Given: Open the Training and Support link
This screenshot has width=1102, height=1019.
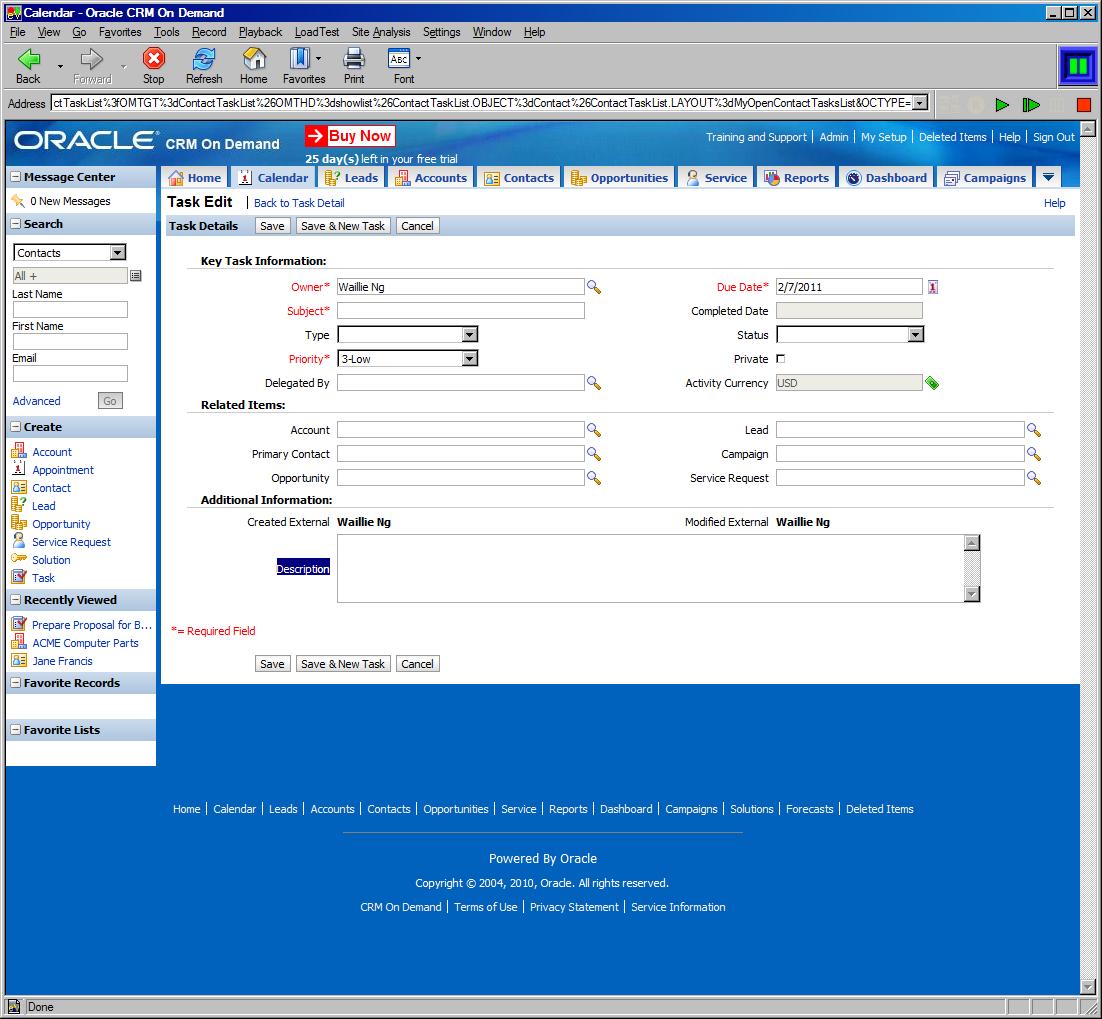Looking at the screenshot, I should pyautogui.click(x=756, y=137).
